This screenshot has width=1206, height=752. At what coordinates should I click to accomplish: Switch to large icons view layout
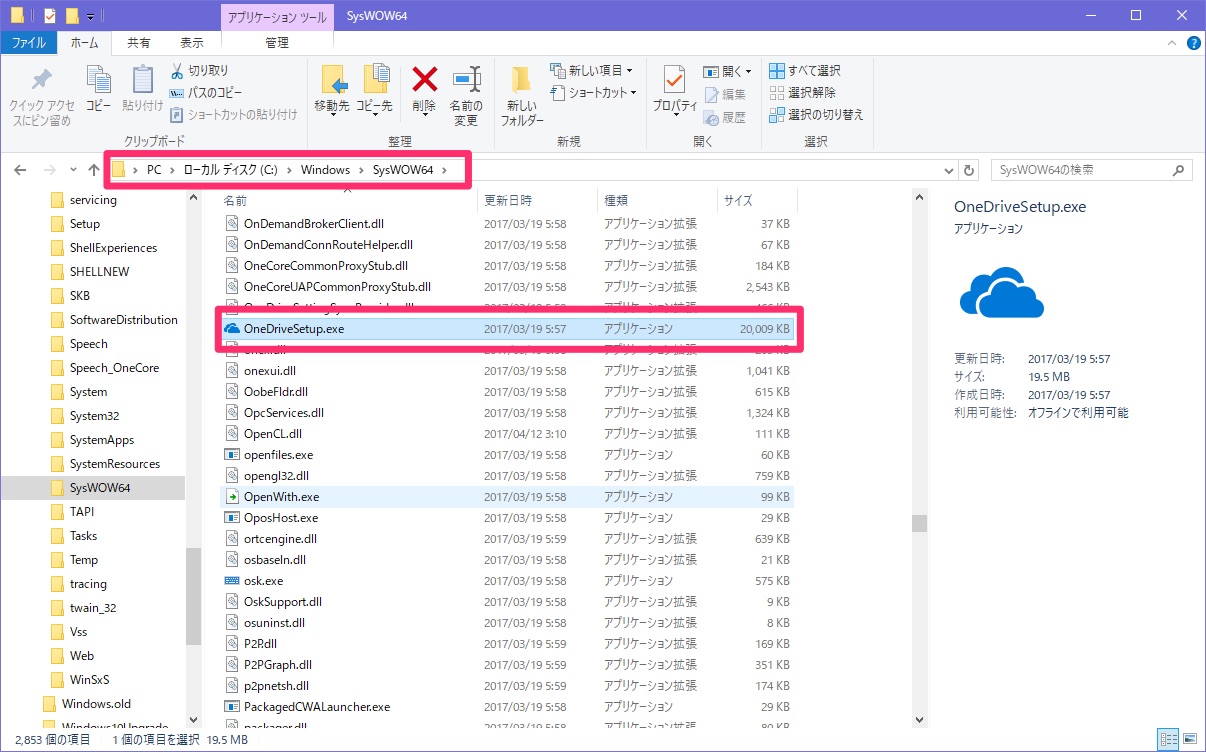click(1189, 740)
